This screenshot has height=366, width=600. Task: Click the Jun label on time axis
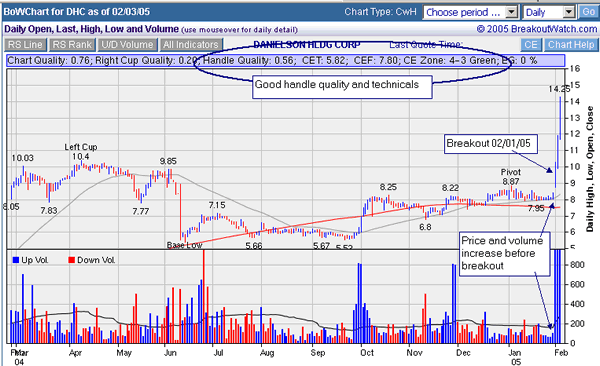click(170, 353)
